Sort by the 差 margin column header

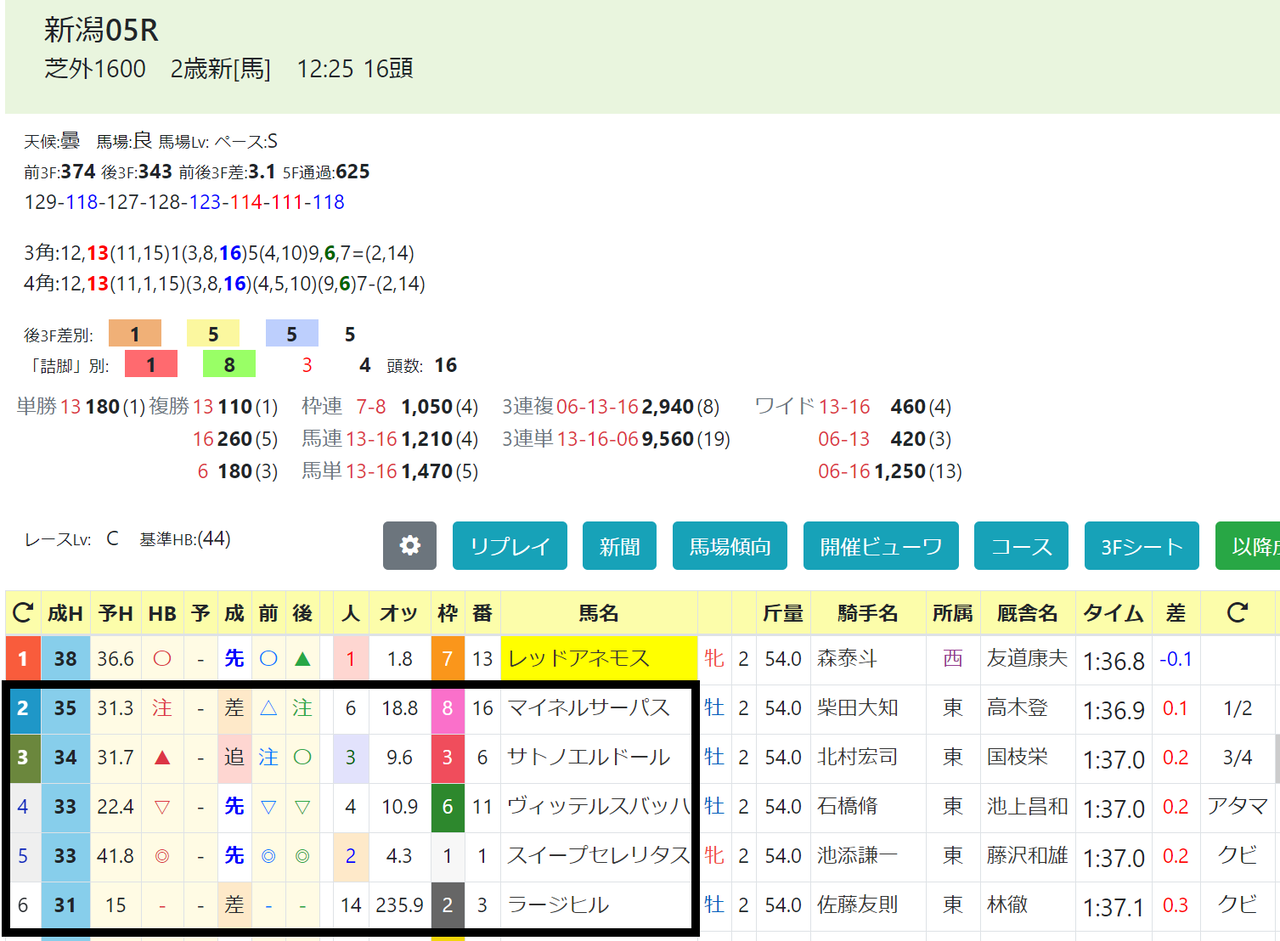[1176, 613]
